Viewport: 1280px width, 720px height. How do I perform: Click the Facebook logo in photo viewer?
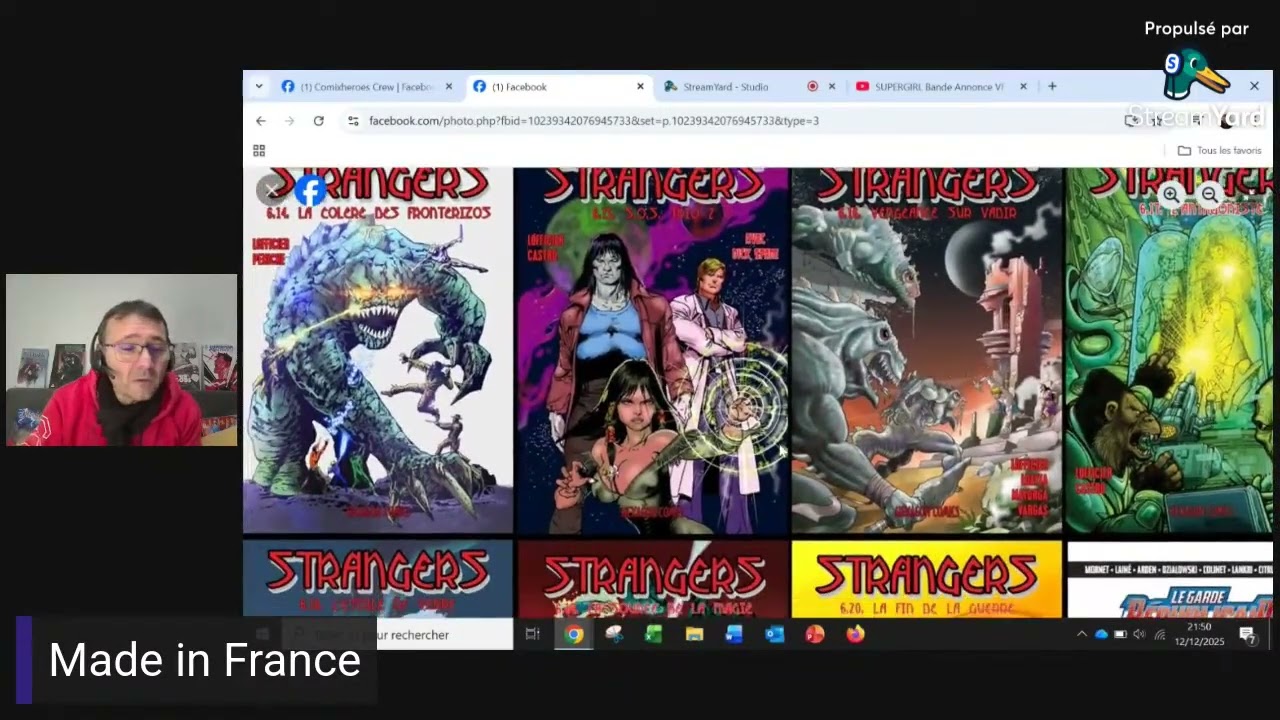(x=310, y=190)
